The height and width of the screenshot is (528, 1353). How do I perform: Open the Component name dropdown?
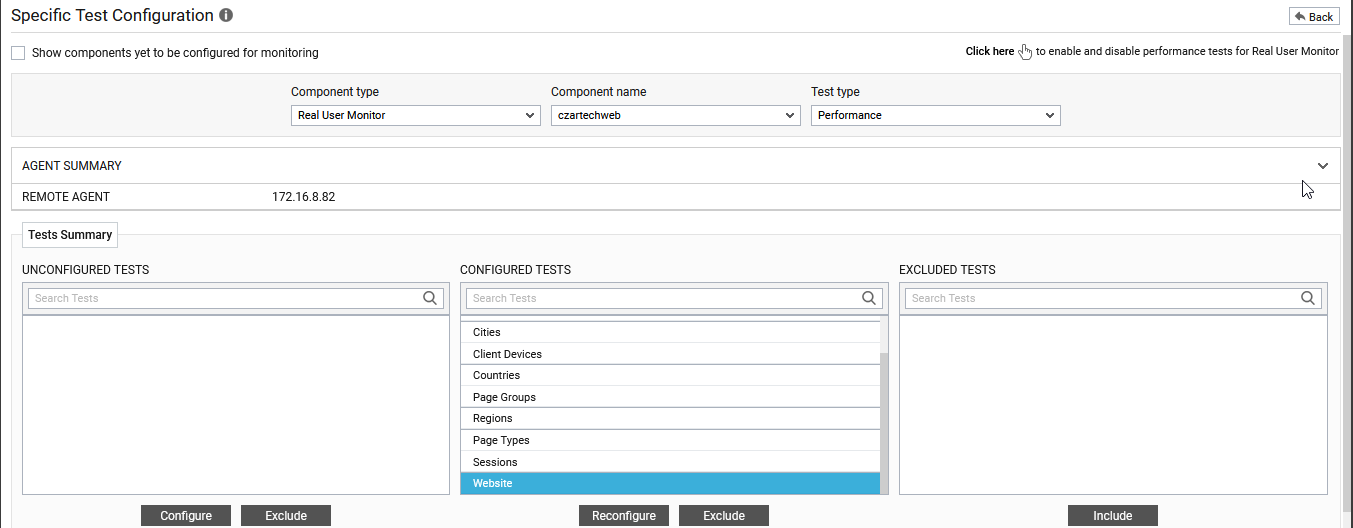(676, 115)
